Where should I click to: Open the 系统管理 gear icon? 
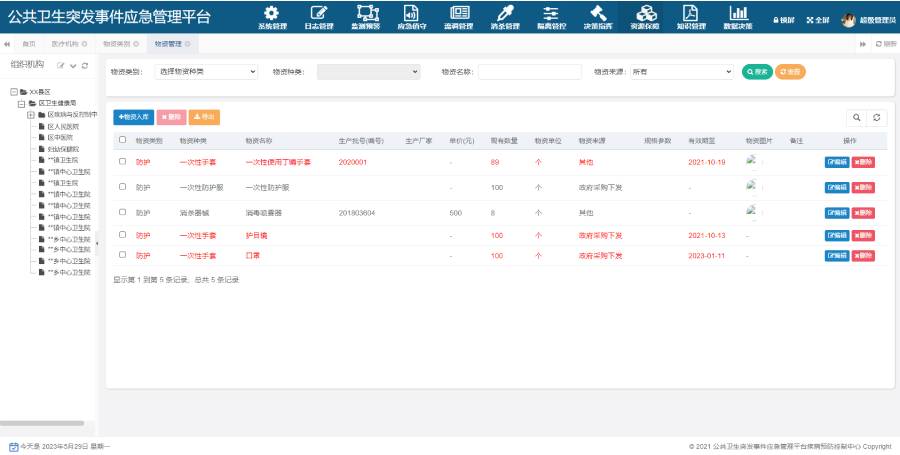[271, 13]
